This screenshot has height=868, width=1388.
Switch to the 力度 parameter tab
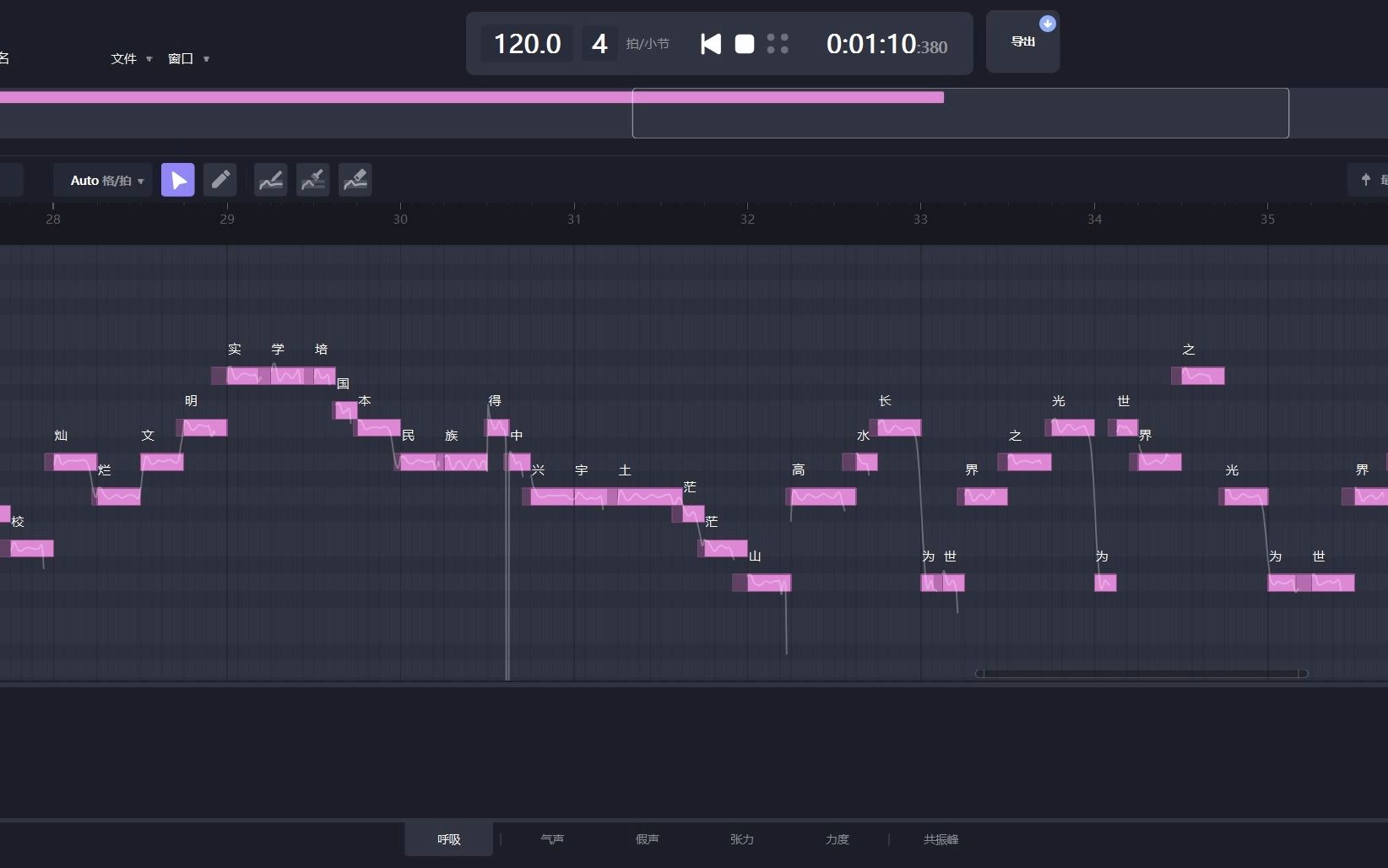(838, 839)
